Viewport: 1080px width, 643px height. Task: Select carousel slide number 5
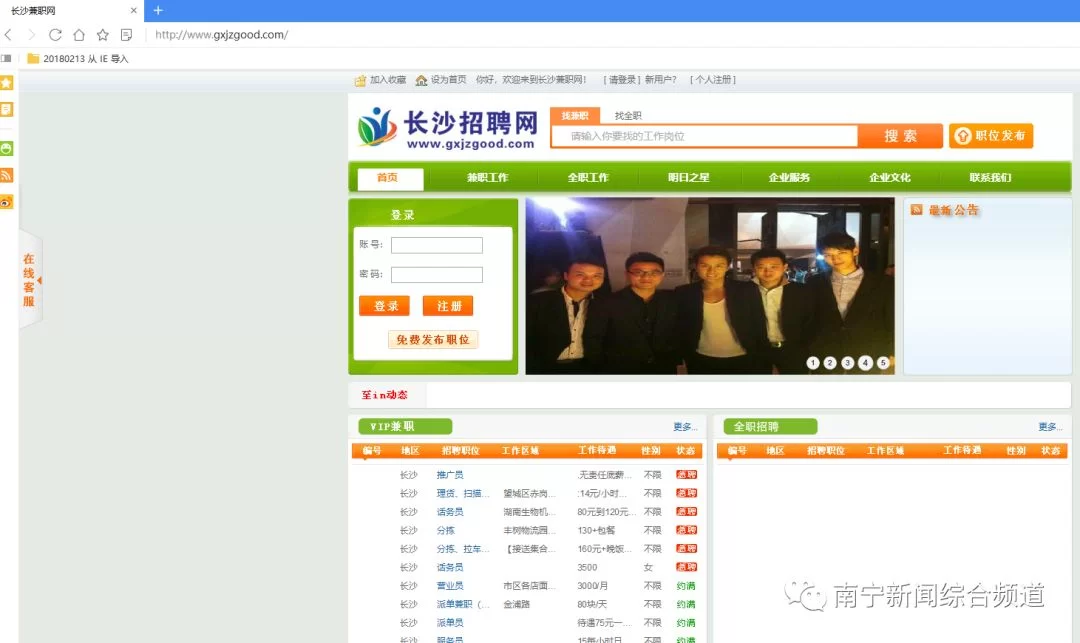880,363
